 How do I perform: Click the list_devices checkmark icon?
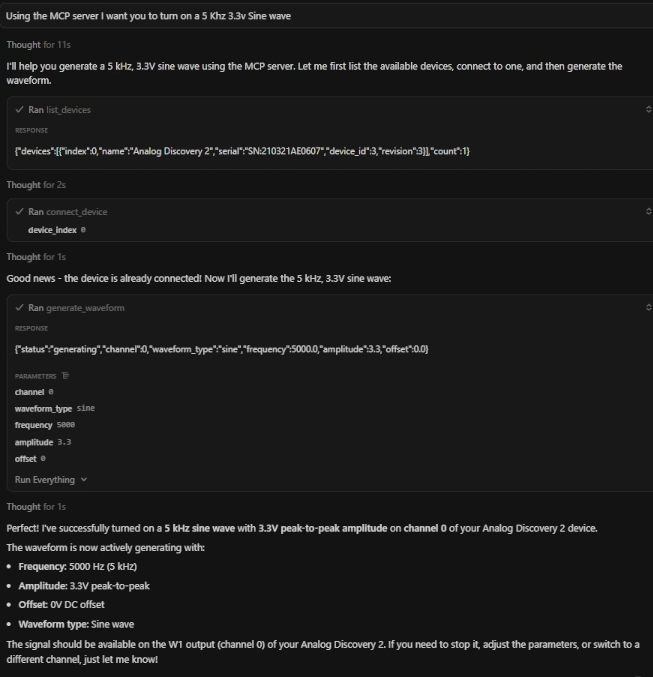pyautogui.click(x=20, y=110)
